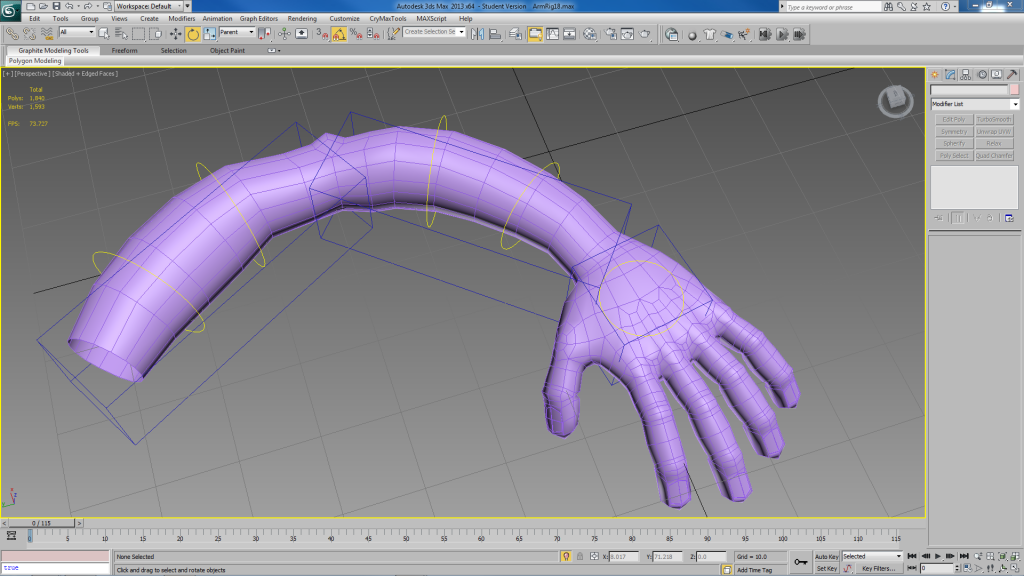Switch to the Freeform ribbon tab
1024x576 pixels.
125,50
